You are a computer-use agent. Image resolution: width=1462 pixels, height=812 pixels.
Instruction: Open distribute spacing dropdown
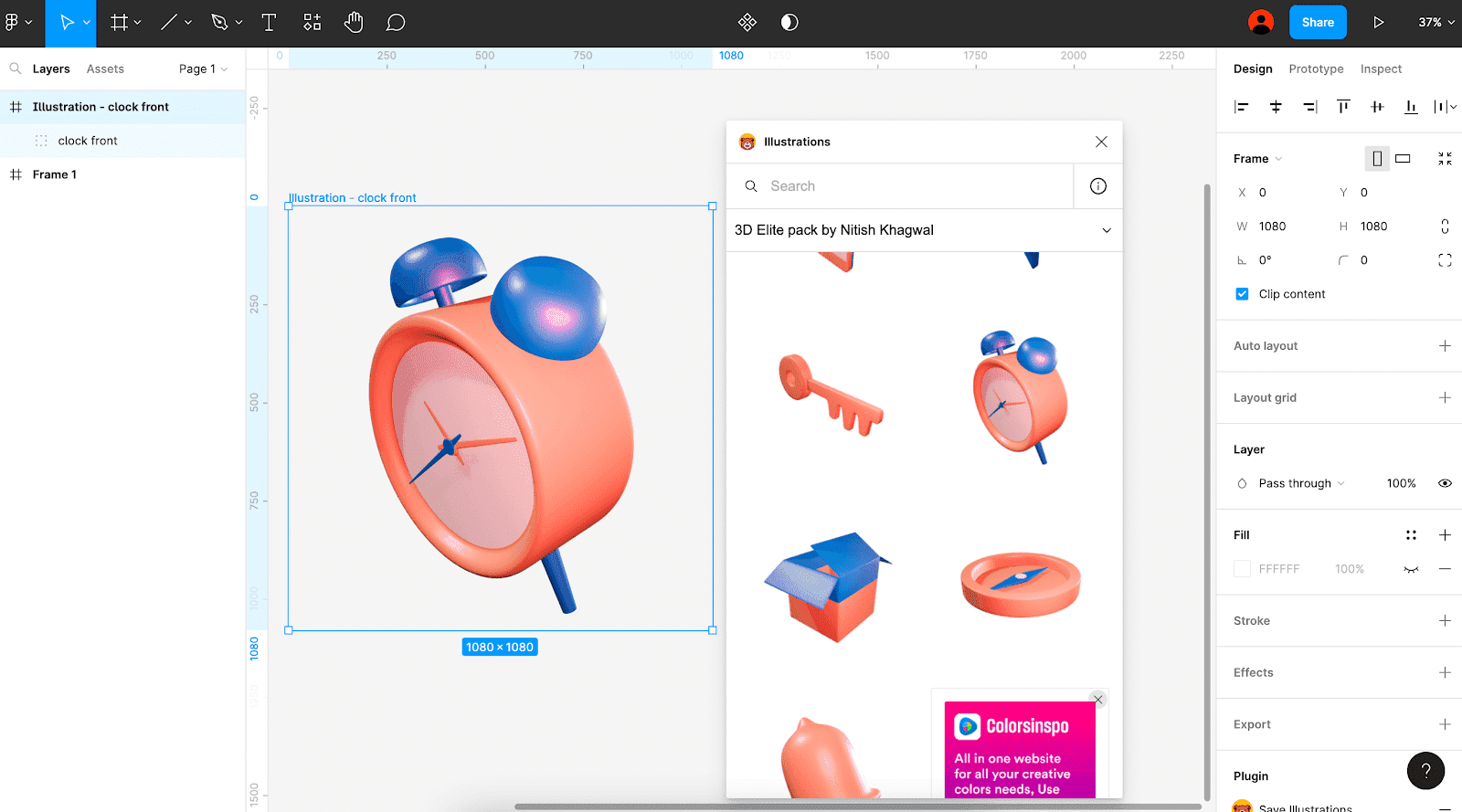pos(1445,107)
